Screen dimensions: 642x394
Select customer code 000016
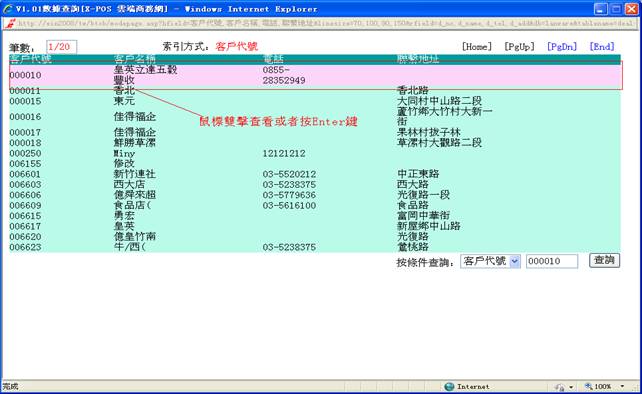click(25, 117)
